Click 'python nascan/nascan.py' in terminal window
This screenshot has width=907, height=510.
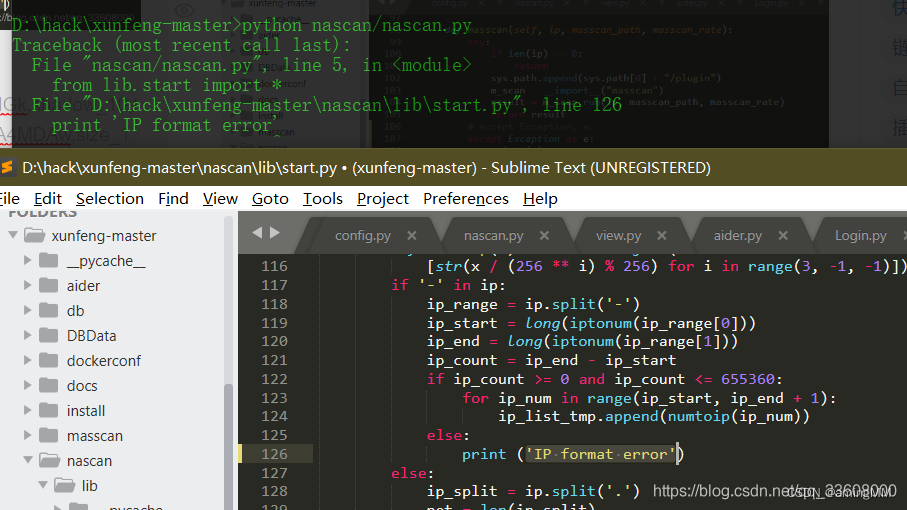tap(356, 25)
